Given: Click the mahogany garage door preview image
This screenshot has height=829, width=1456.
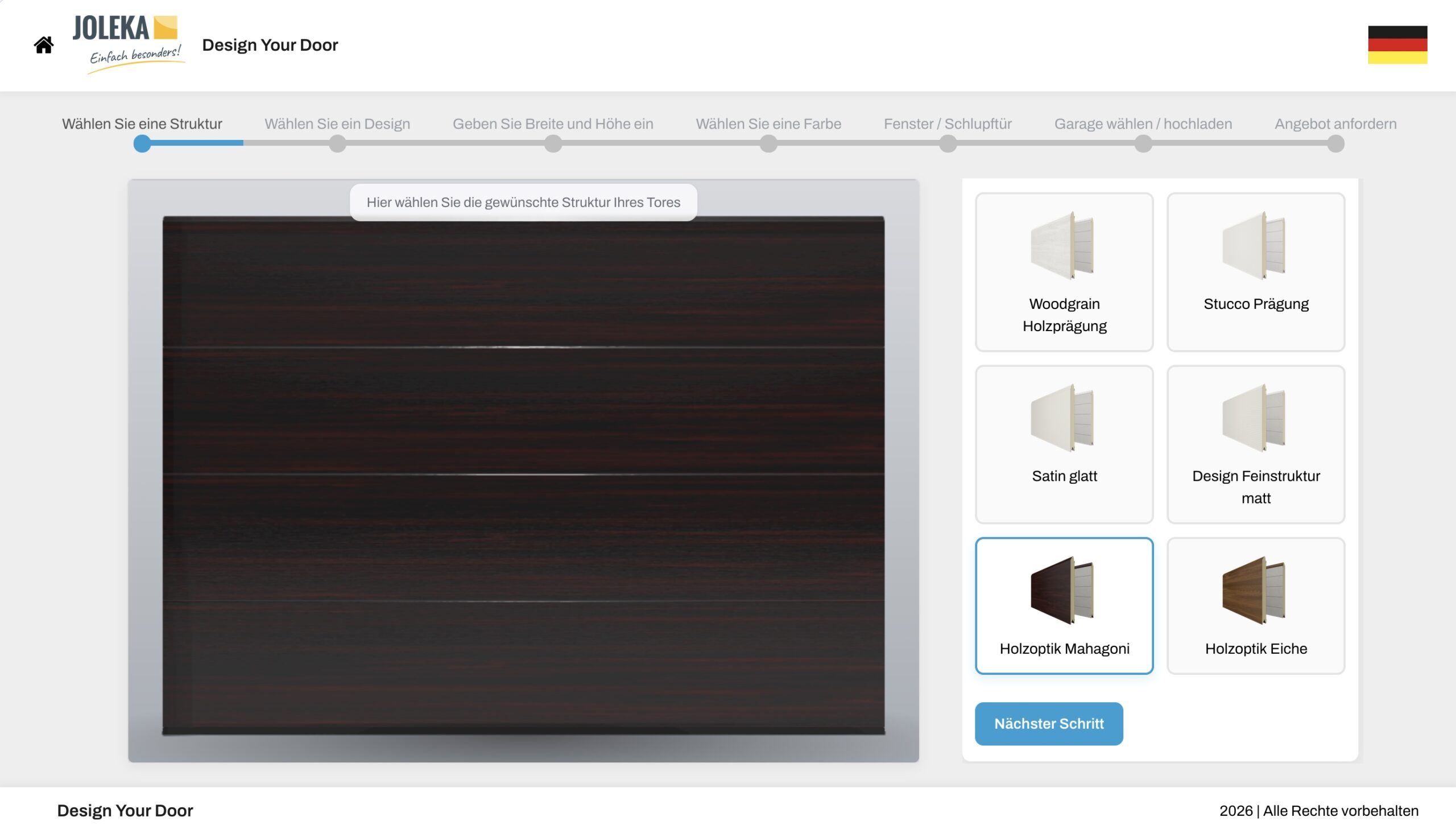Looking at the screenshot, I should 523,476.
